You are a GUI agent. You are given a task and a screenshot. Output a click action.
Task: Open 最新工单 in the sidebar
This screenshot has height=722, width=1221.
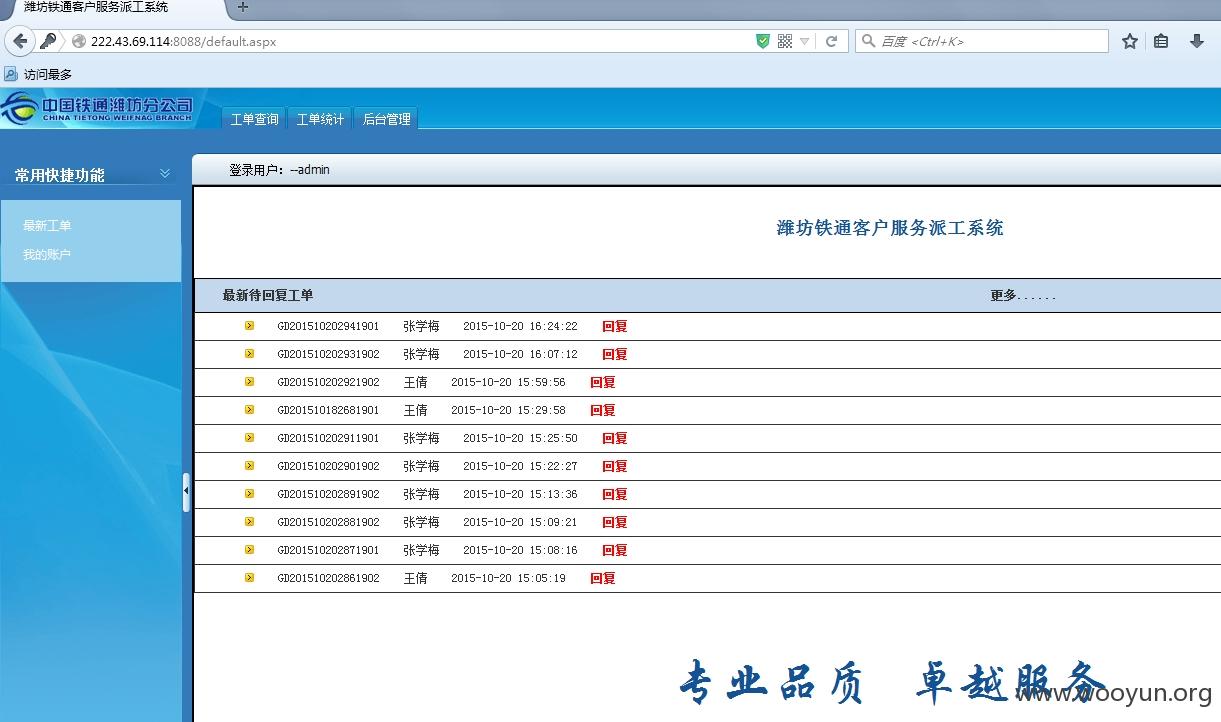(x=47, y=226)
